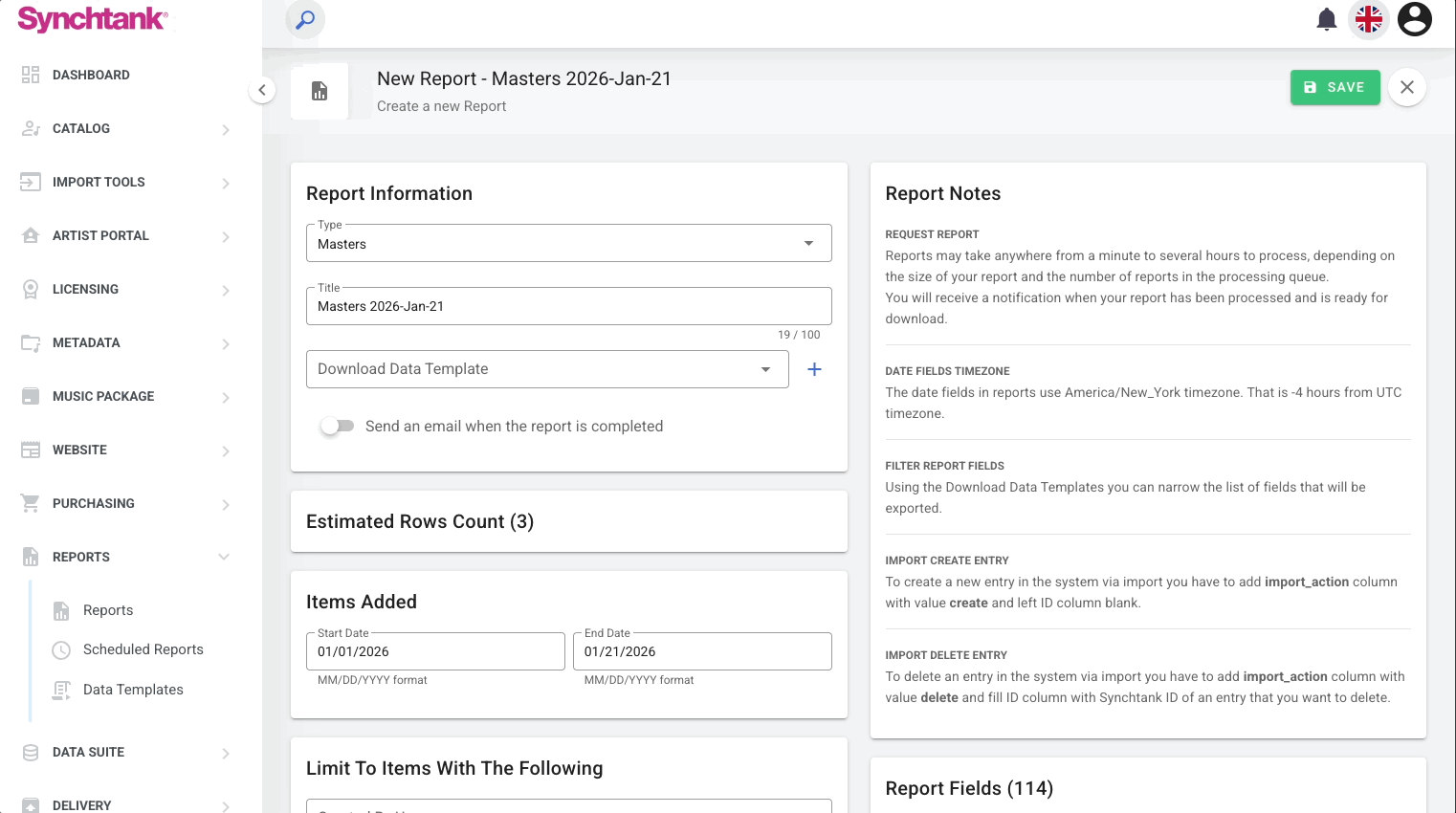Collapse the Reports section chevron
Image resolution: width=1456 pixels, height=813 pixels.
(224, 557)
